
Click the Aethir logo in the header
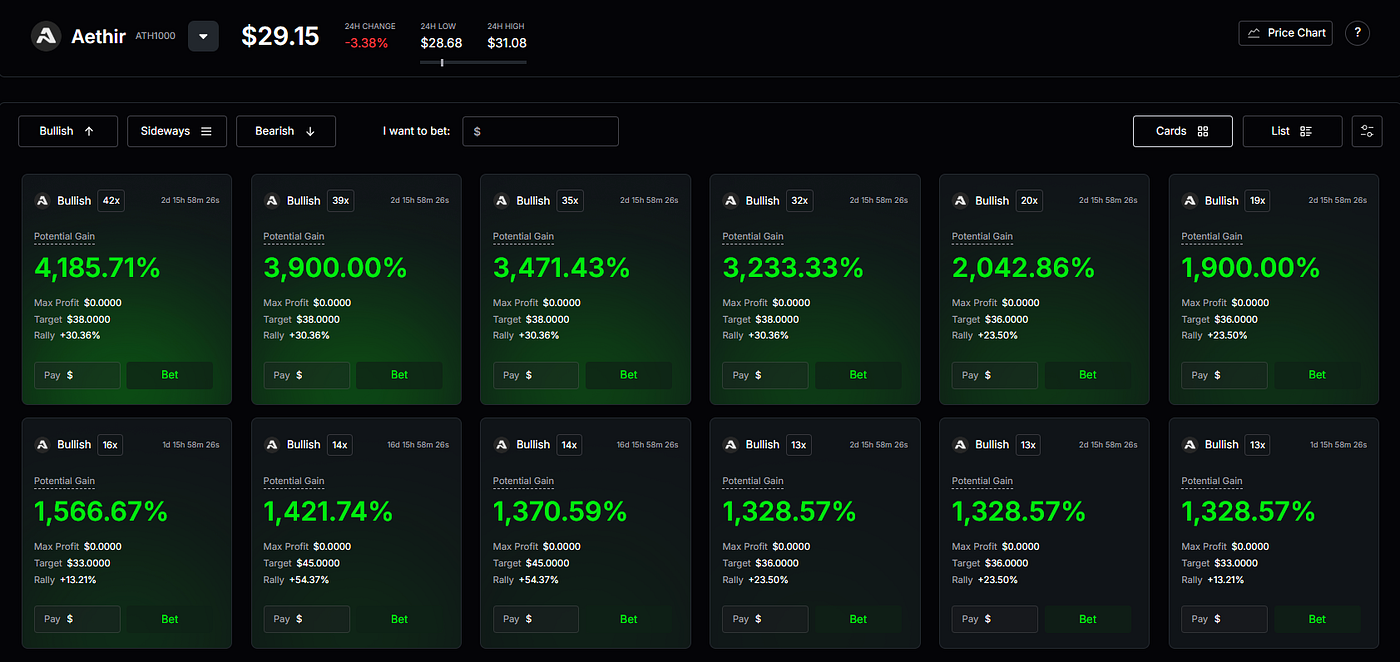[x=46, y=37]
